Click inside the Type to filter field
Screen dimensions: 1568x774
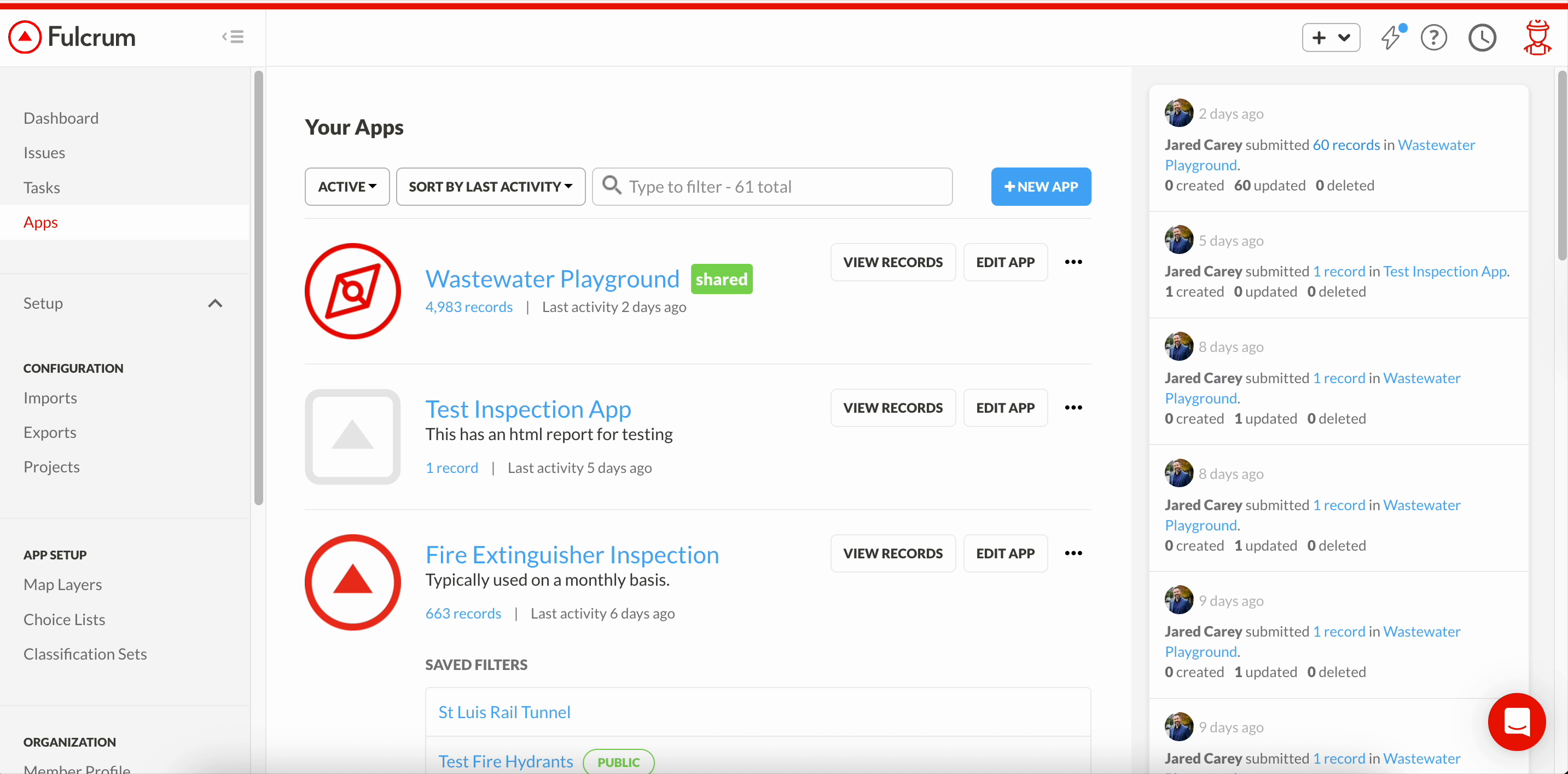[730, 186]
